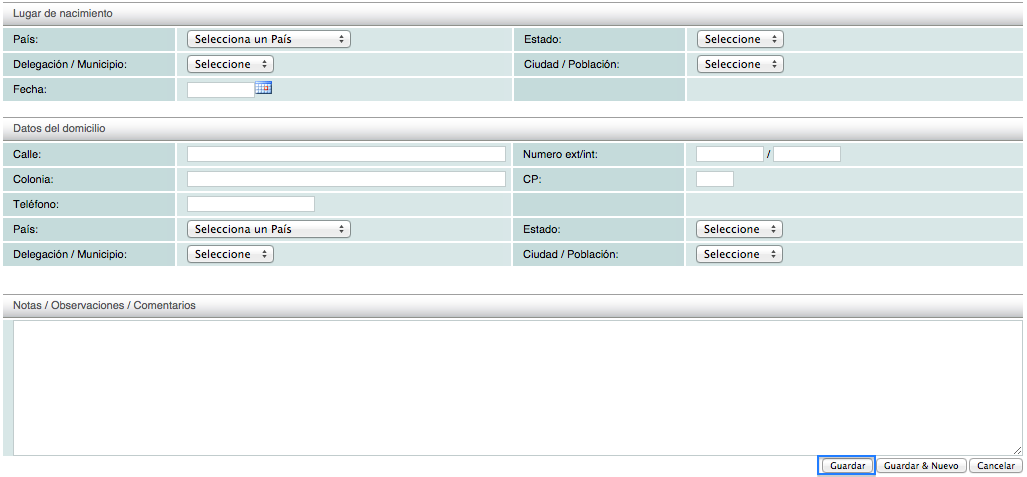The height and width of the screenshot is (477, 1027).
Task: Focus the Teléfono input field
Action: [250, 204]
